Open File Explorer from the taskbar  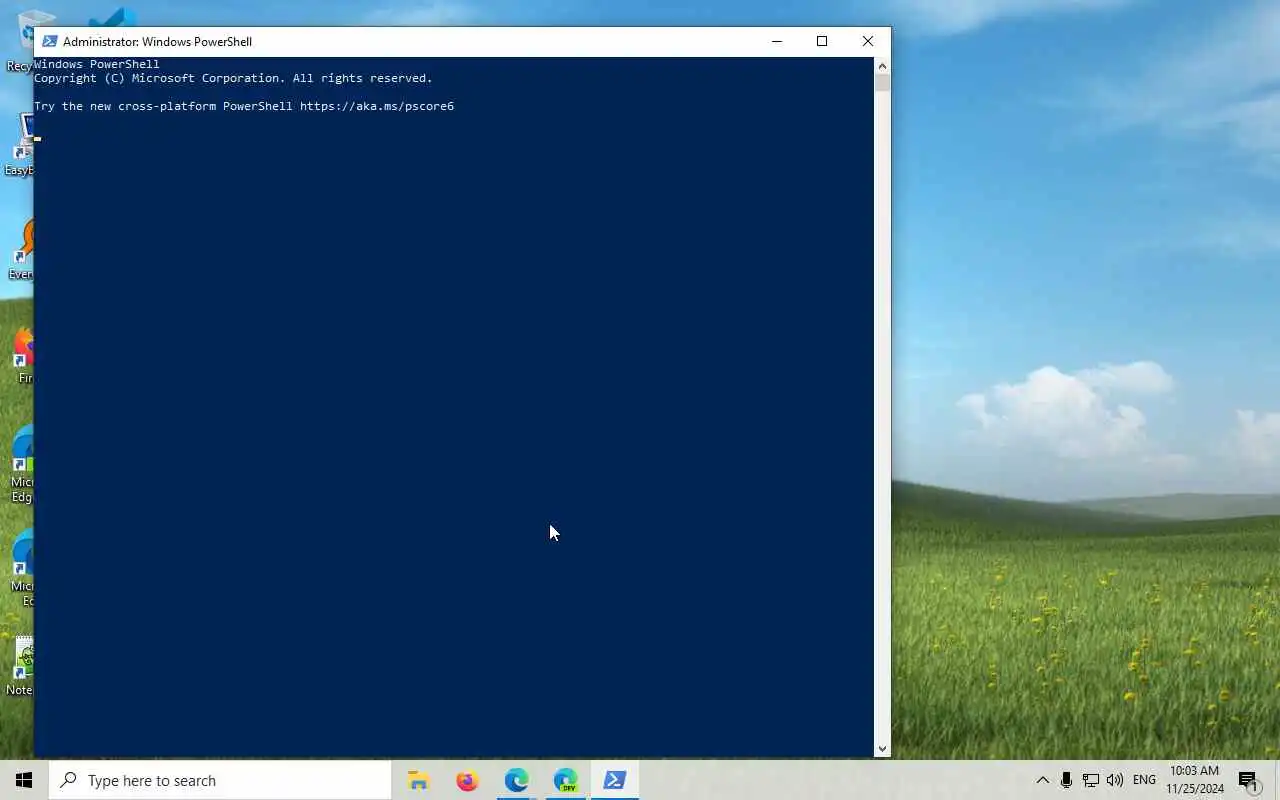tap(418, 780)
